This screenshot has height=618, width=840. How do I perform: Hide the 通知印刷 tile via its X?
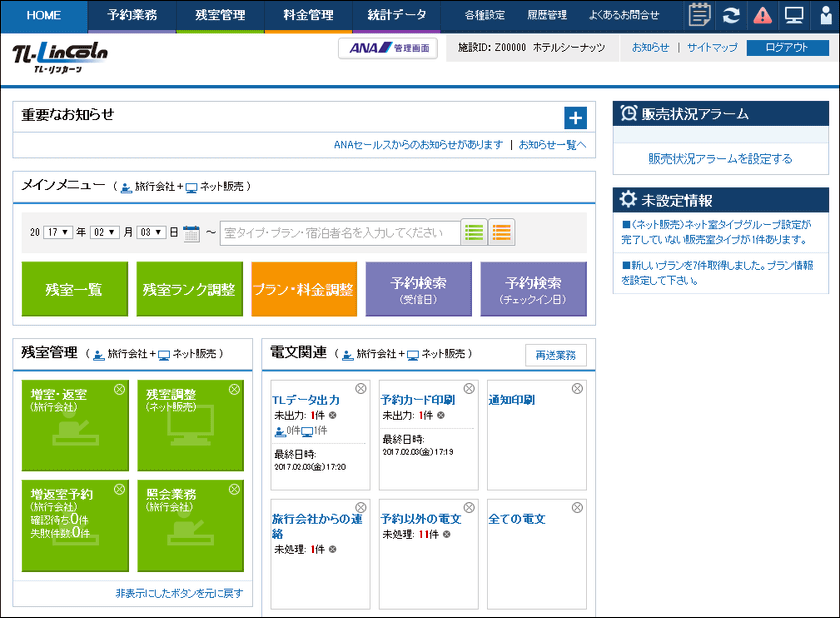pos(577,389)
